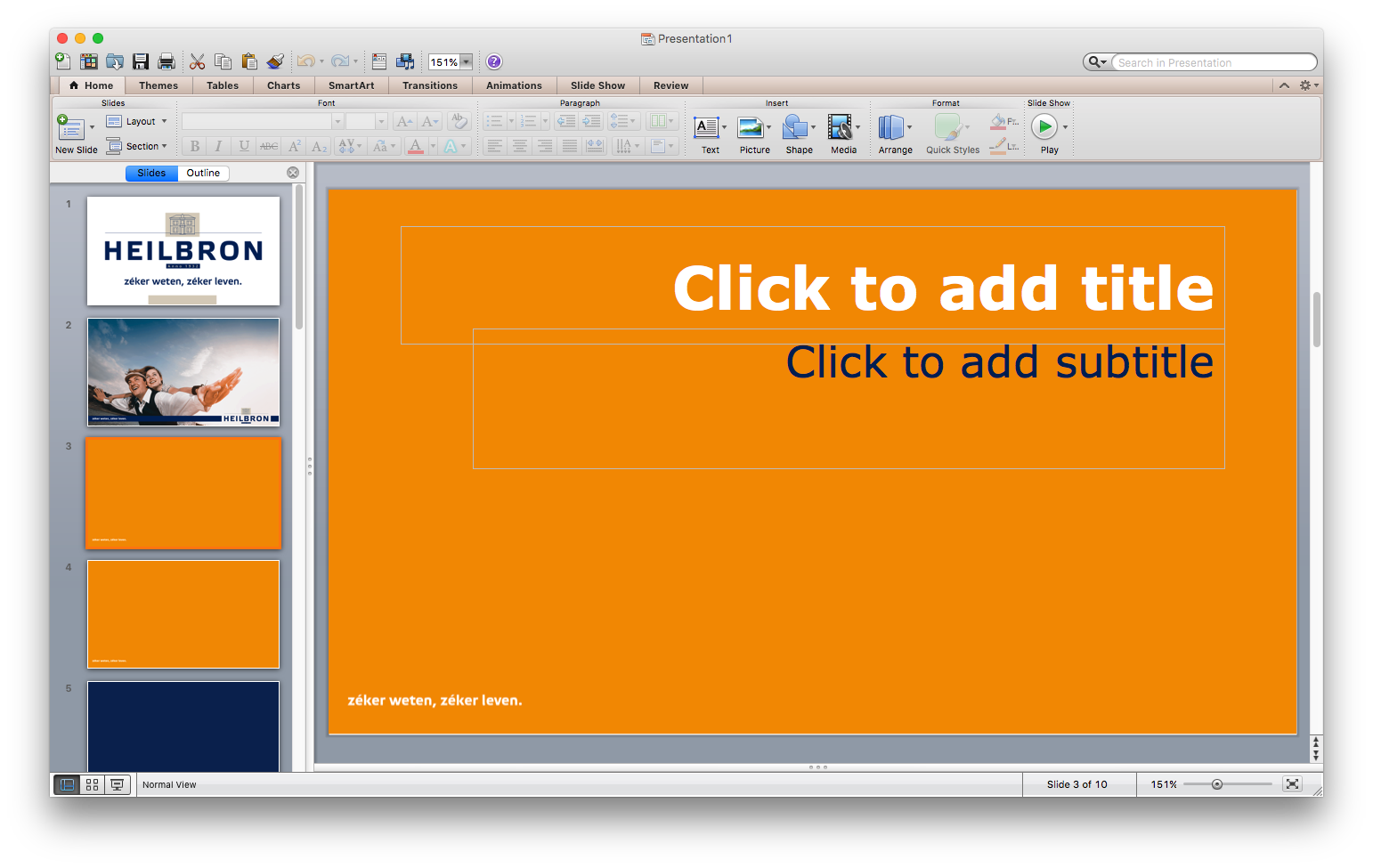
Task: Switch to Slide Sorter view
Action: [92, 784]
